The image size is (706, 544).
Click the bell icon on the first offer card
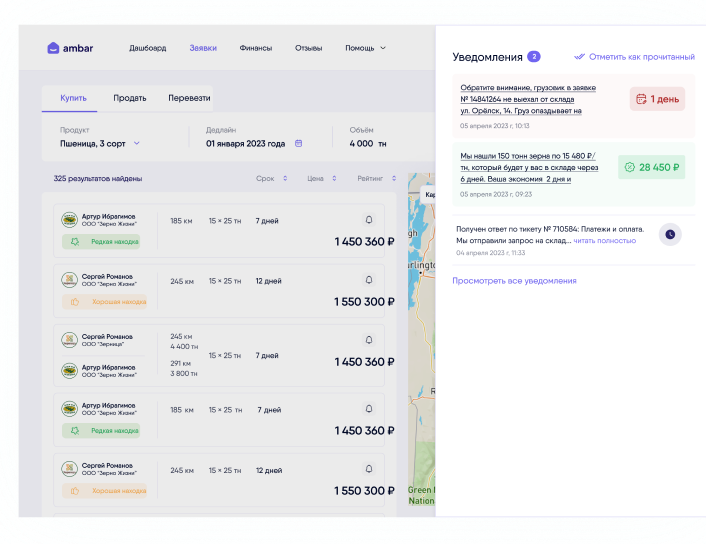pyautogui.click(x=368, y=219)
